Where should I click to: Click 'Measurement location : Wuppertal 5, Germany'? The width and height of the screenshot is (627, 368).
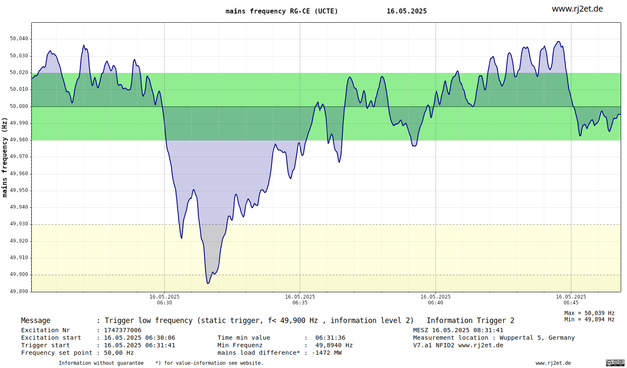[x=494, y=338]
